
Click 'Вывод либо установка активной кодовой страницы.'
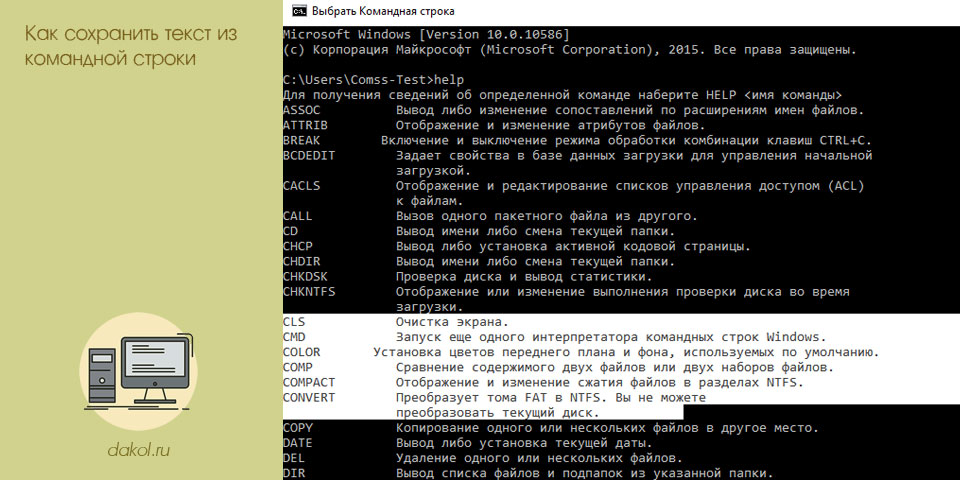point(573,247)
